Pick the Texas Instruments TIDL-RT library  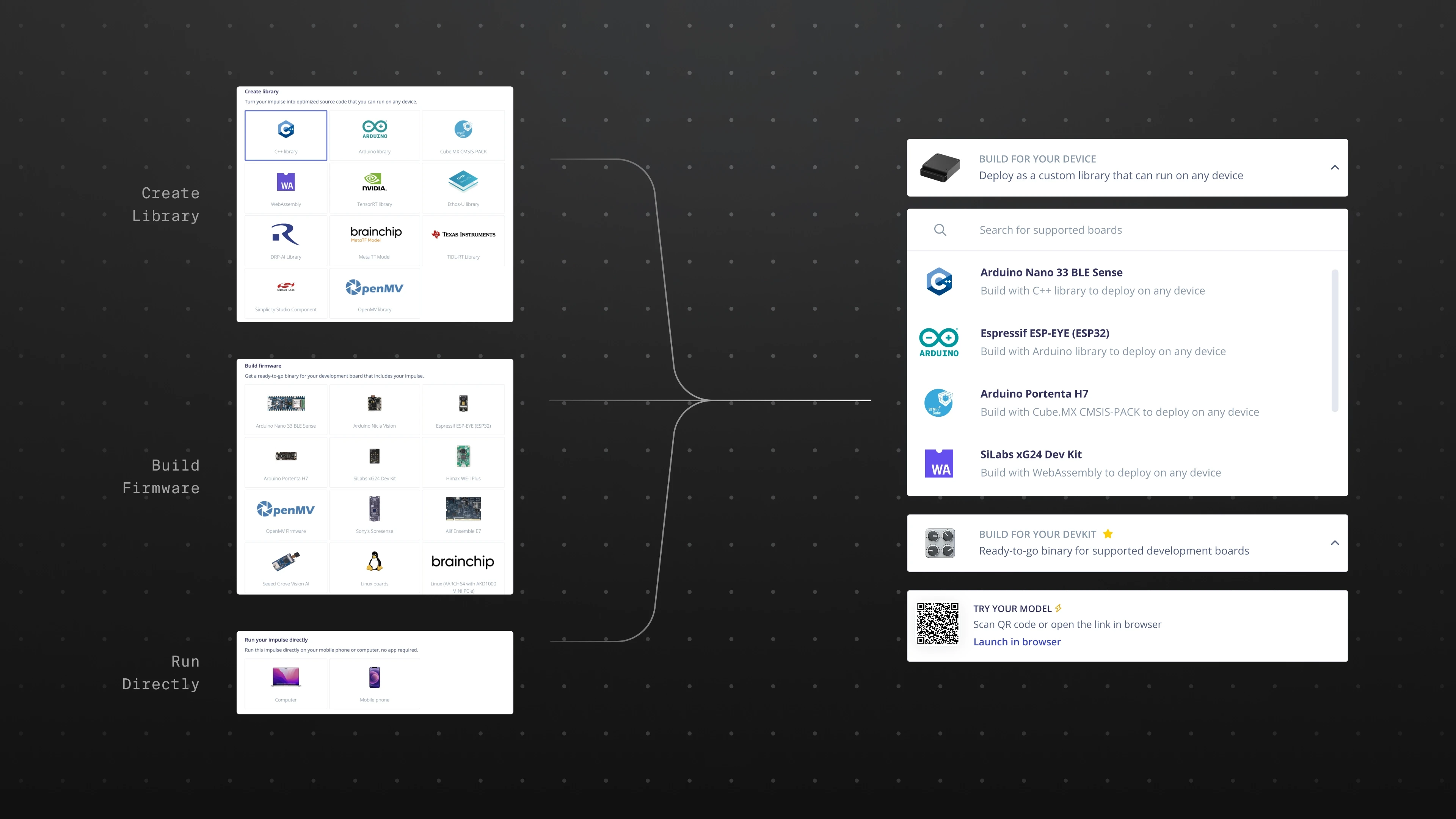(463, 241)
